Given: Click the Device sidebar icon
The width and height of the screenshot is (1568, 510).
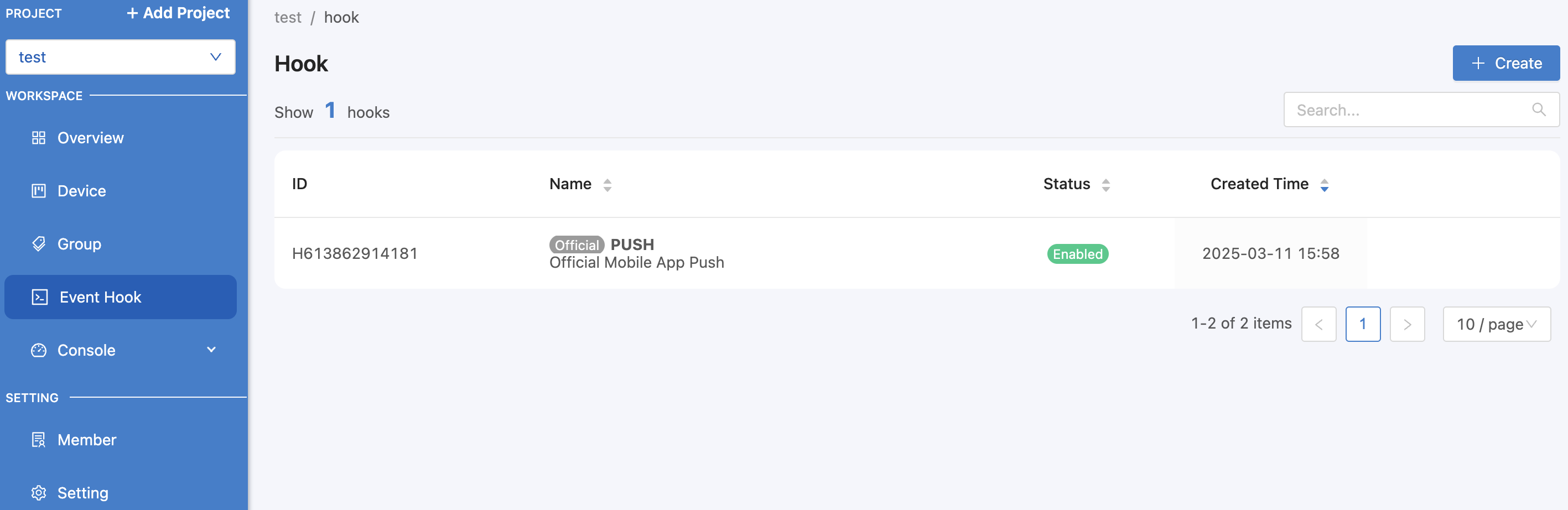Looking at the screenshot, I should [38, 191].
